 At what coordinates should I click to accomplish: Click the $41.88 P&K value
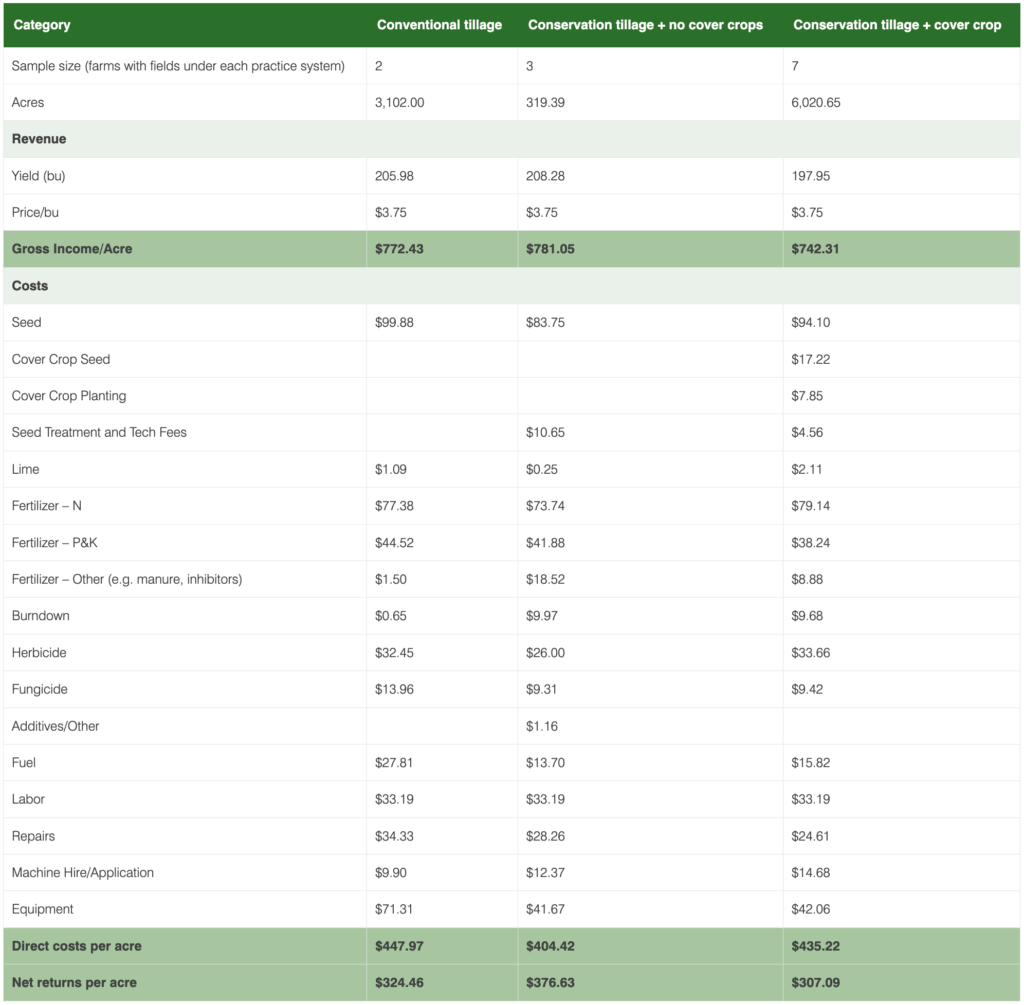[545, 543]
